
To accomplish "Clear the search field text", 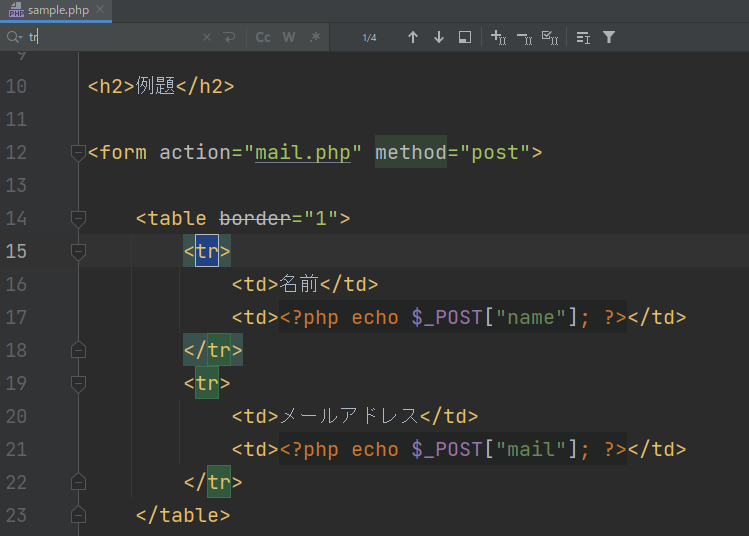I will (x=207, y=37).
